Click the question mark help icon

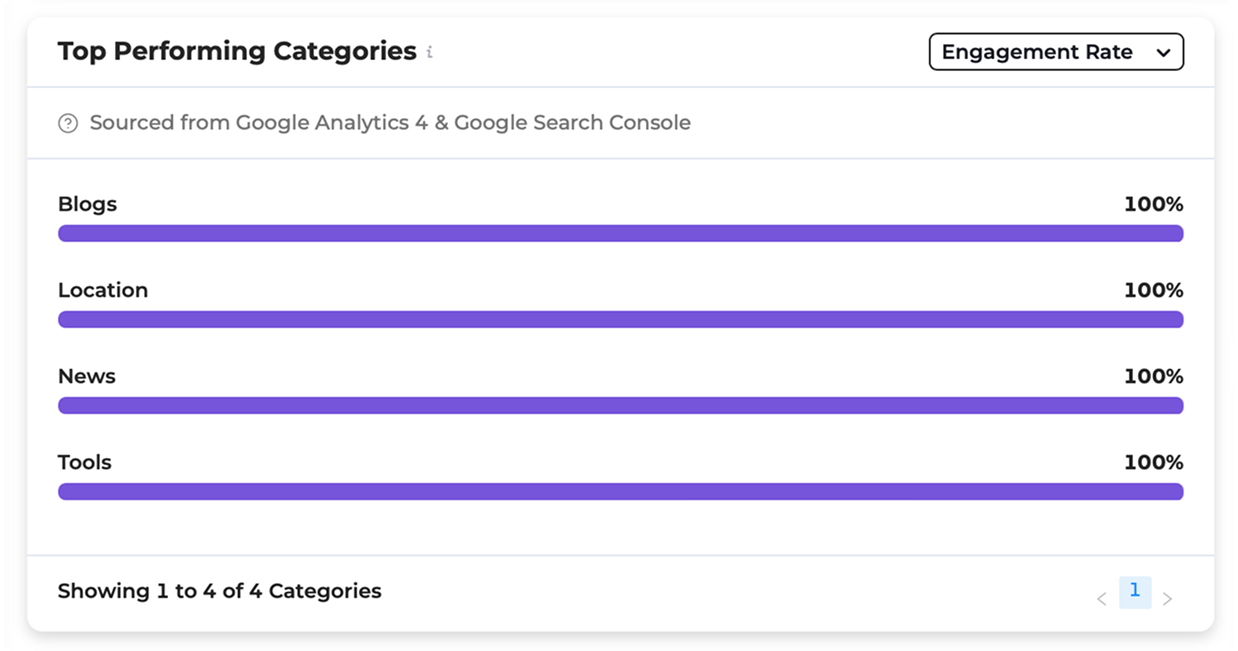coord(68,124)
